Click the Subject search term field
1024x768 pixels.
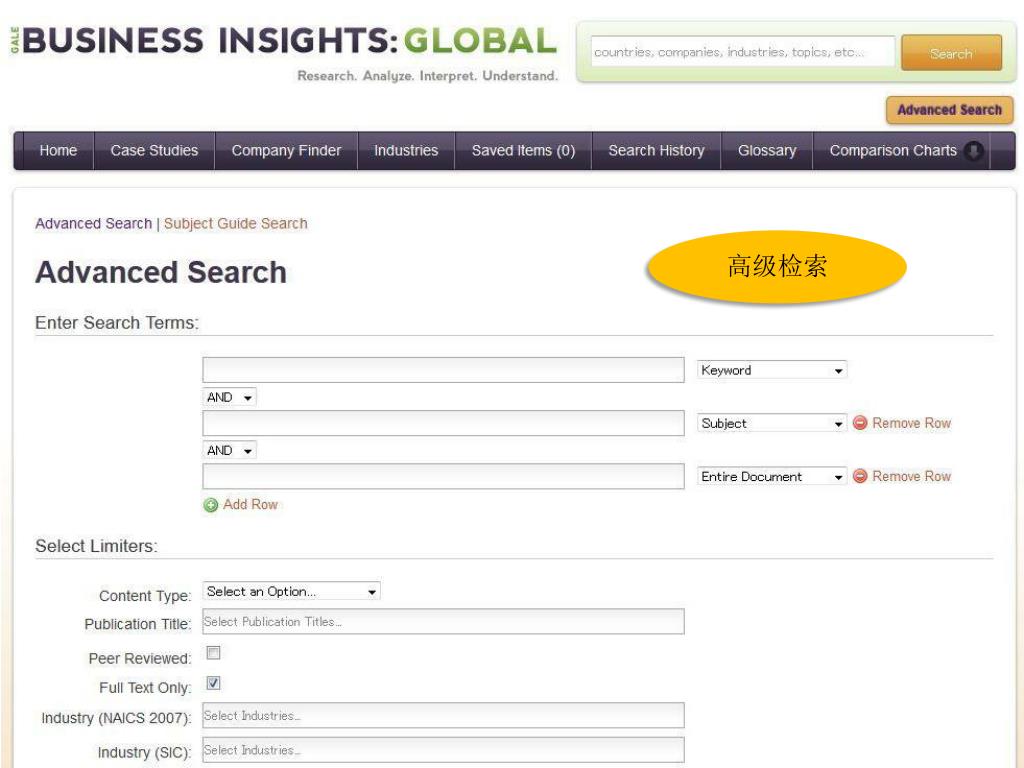[x=443, y=423]
